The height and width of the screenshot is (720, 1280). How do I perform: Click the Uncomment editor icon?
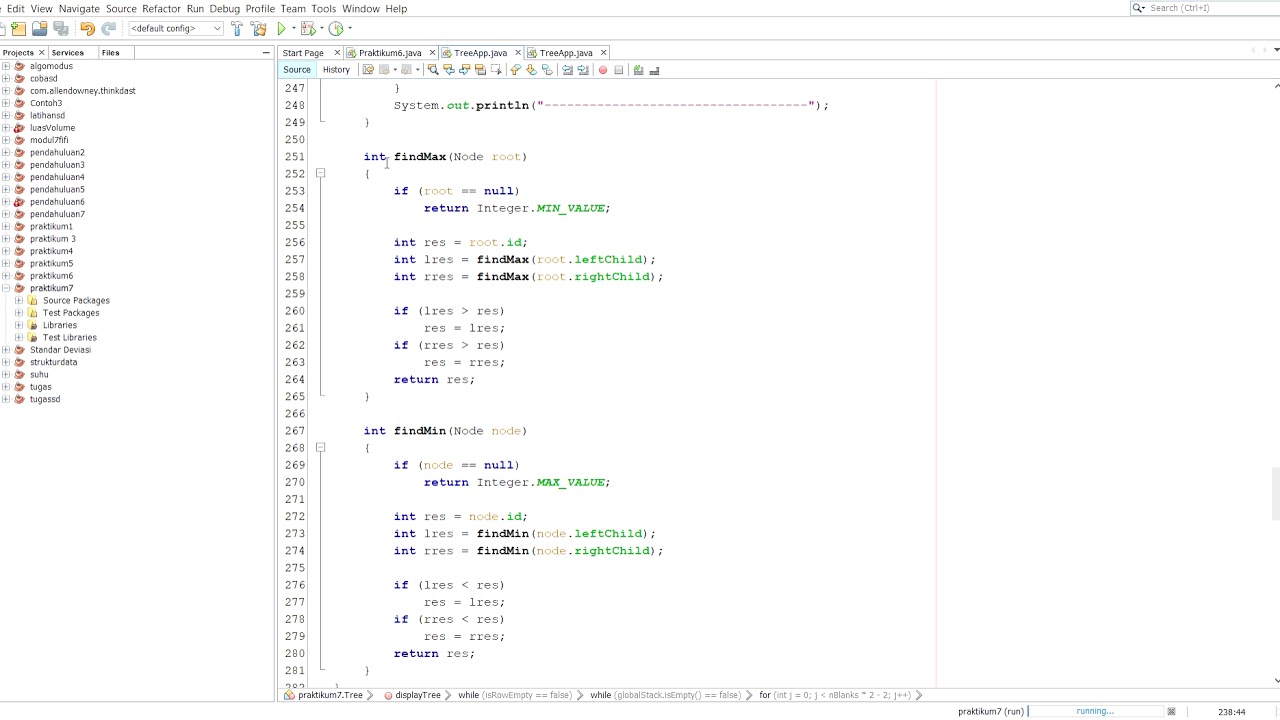coord(654,70)
